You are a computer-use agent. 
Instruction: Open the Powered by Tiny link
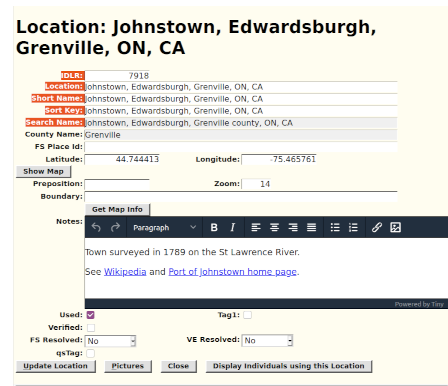pyautogui.click(x=419, y=304)
